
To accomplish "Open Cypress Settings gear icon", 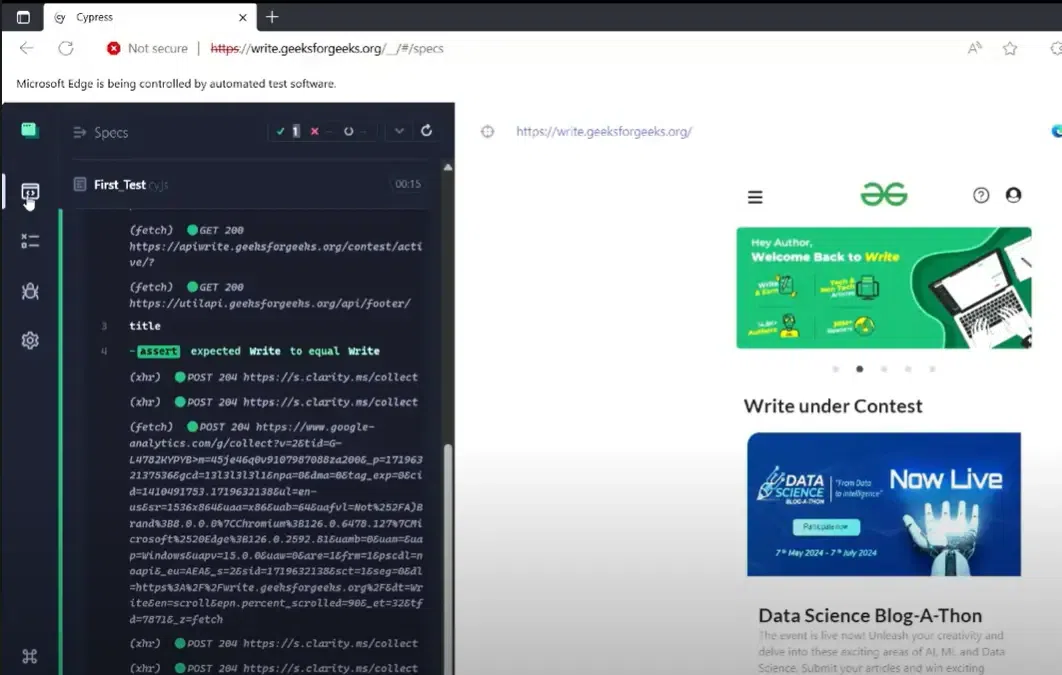I will pyautogui.click(x=30, y=341).
